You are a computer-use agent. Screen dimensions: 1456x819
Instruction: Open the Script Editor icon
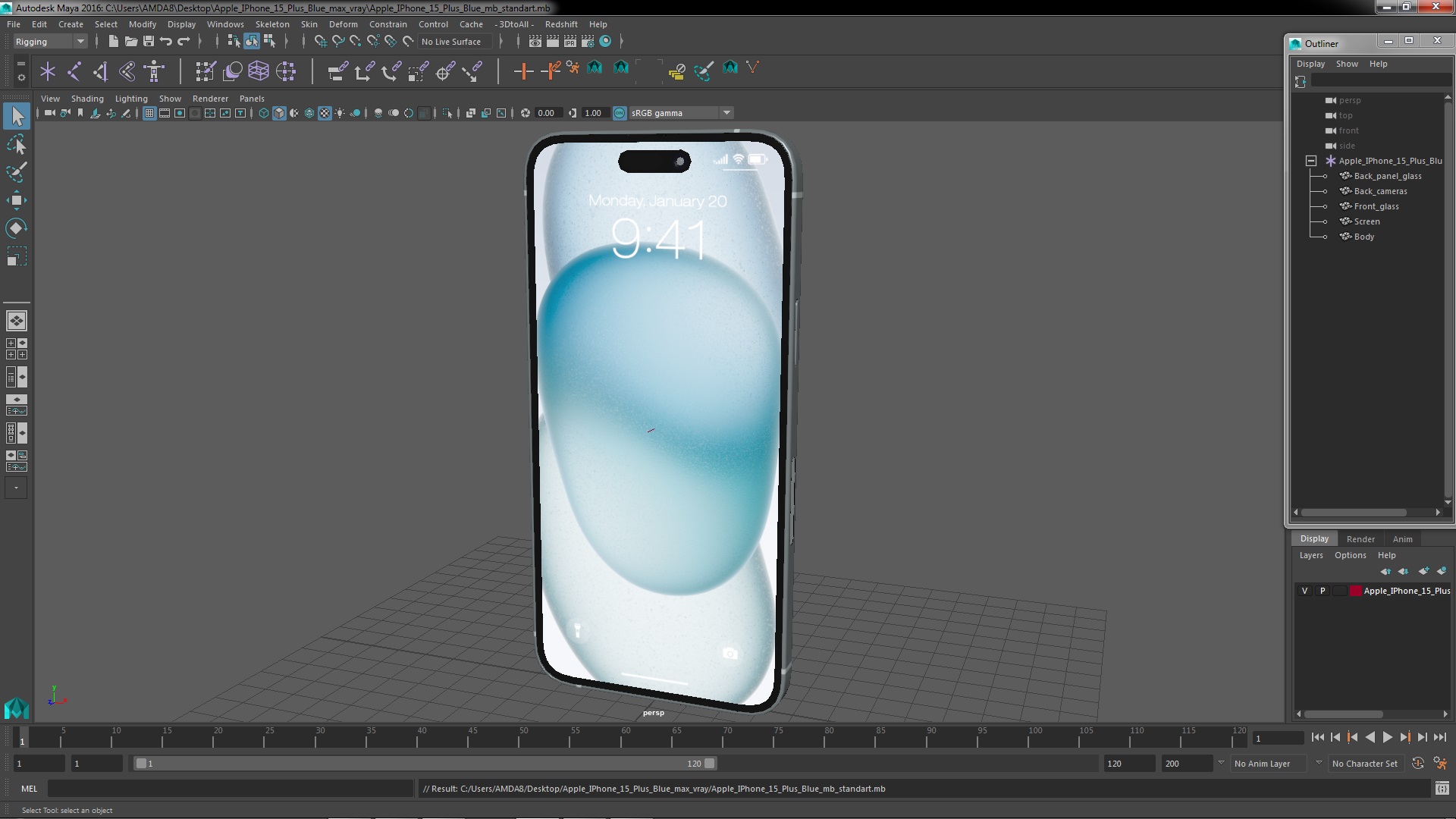1442,789
